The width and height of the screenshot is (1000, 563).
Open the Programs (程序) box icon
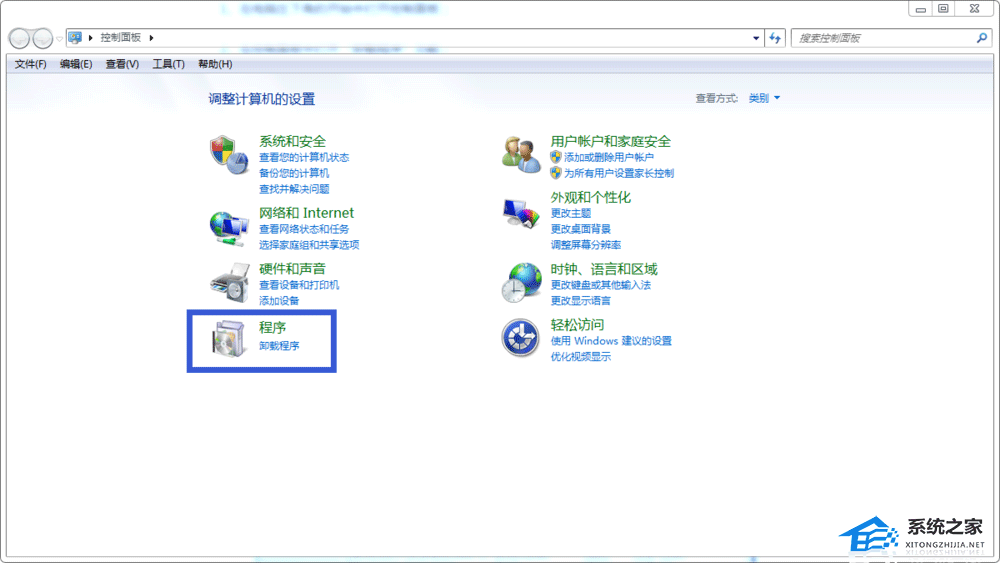click(229, 339)
